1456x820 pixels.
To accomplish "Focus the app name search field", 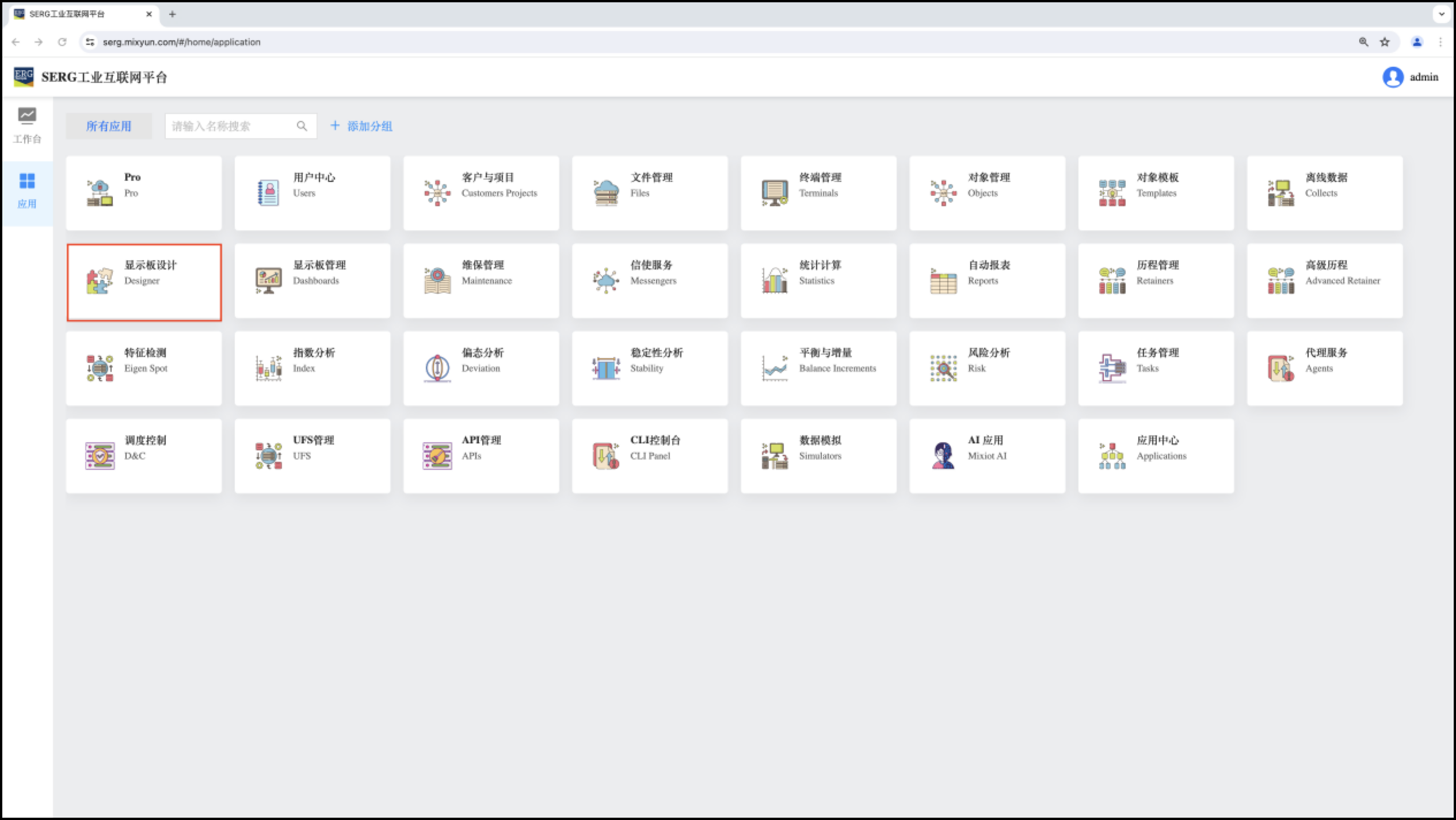I will tap(230, 126).
